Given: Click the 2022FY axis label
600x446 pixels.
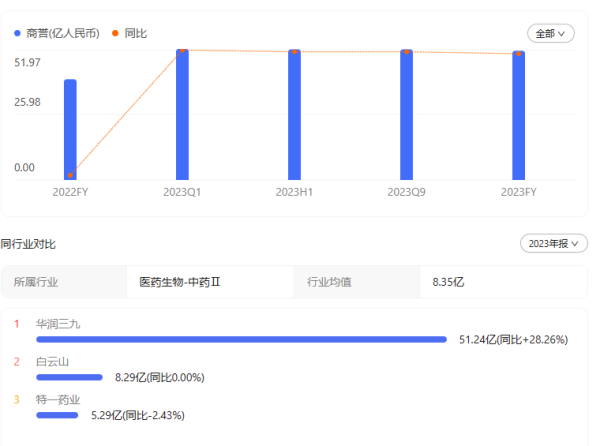Looking at the screenshot, I should (x=70, y=192).
